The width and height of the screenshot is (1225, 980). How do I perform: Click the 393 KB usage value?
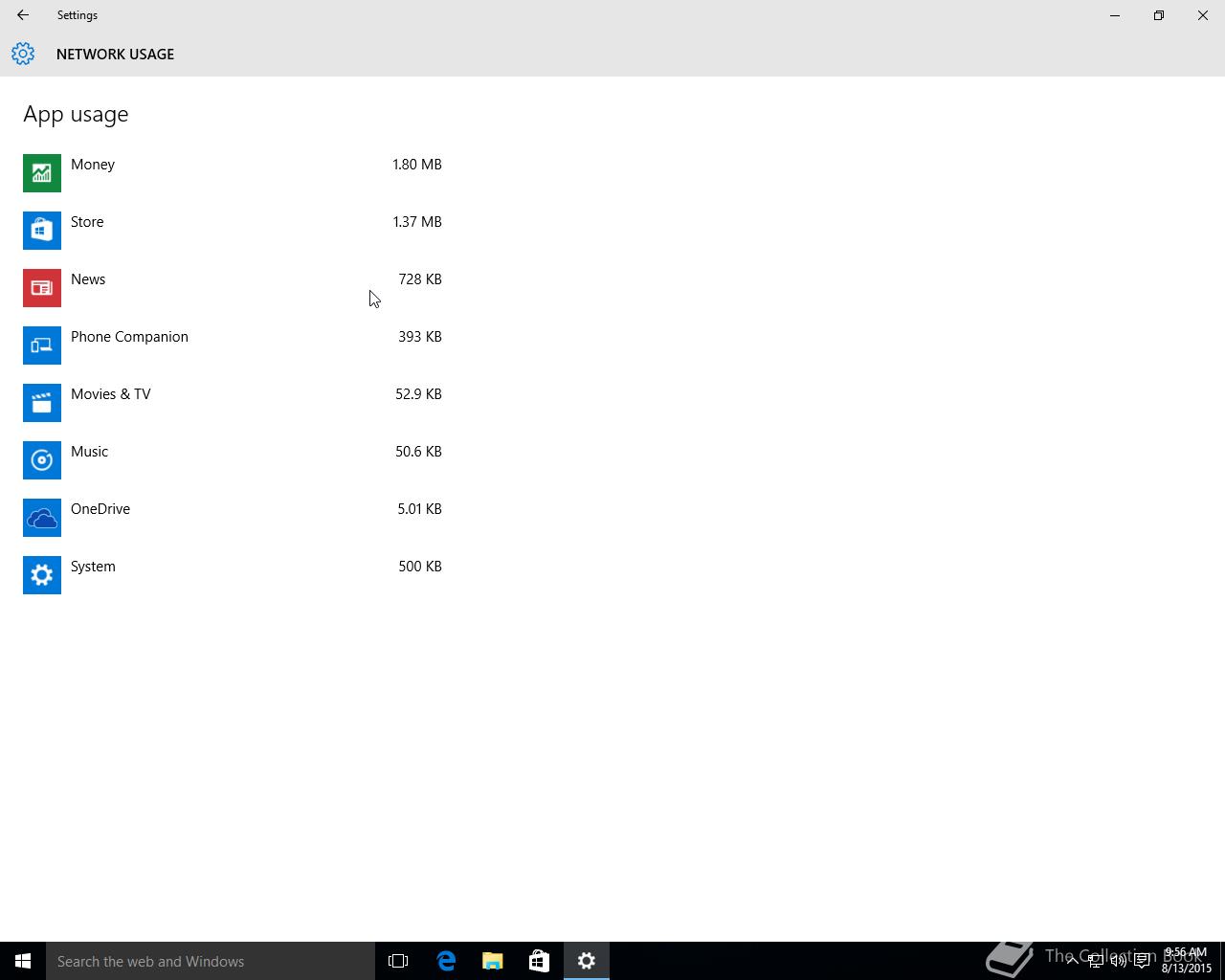(x=420, y=337)
